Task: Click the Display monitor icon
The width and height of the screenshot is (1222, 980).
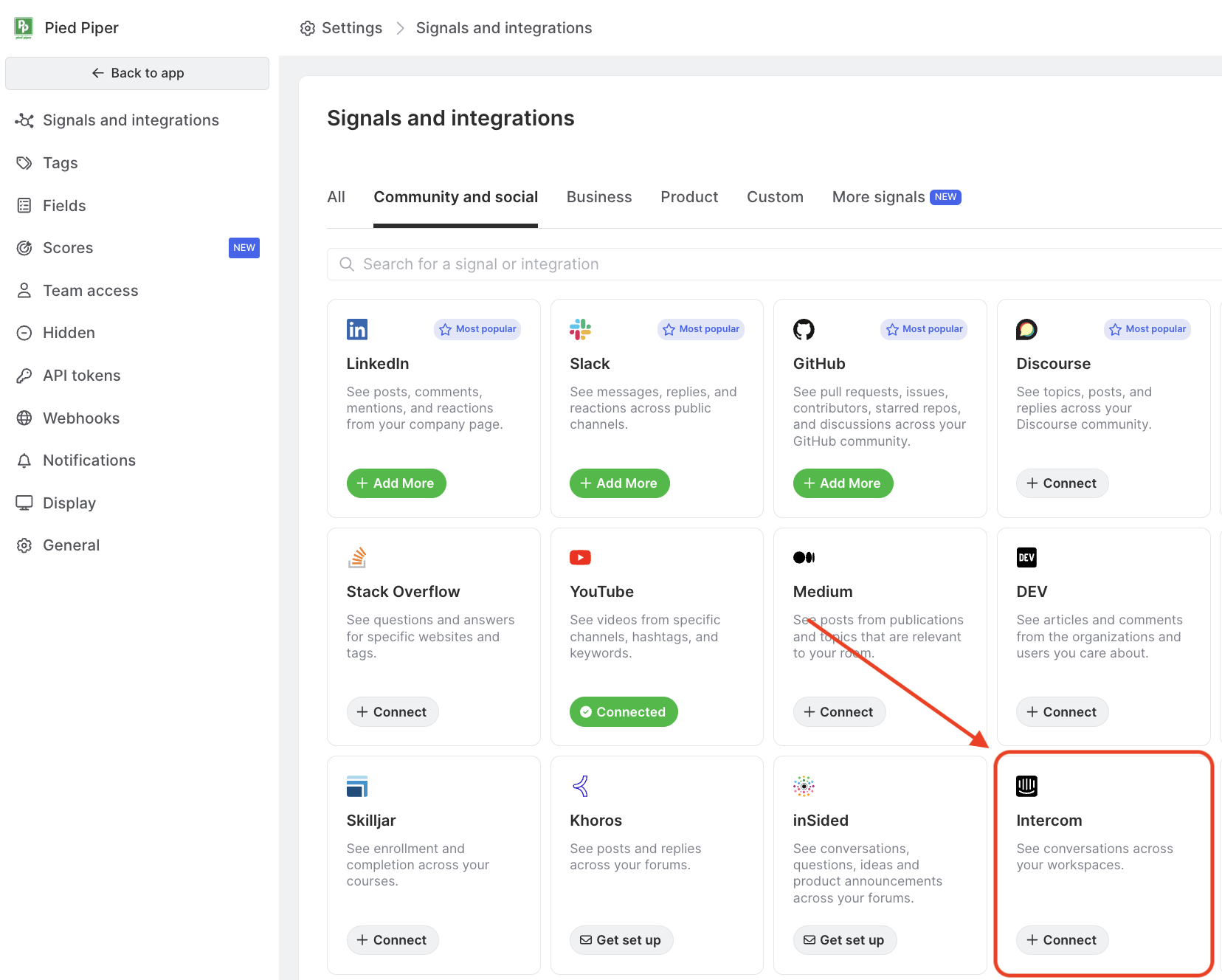Action: point(24,503)
